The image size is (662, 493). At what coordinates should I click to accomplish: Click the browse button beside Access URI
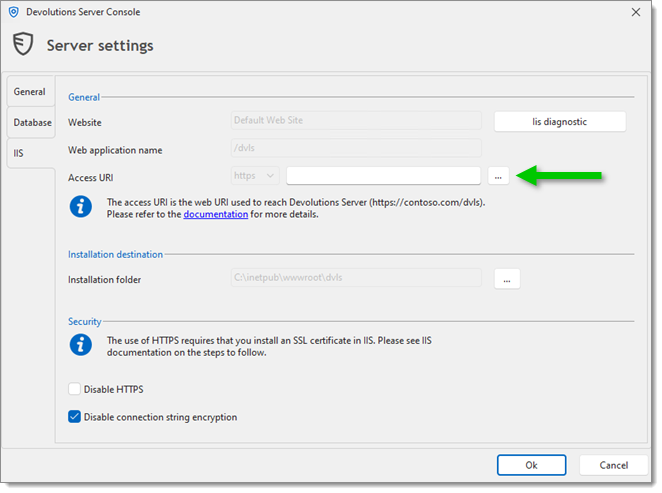[498, 176]
